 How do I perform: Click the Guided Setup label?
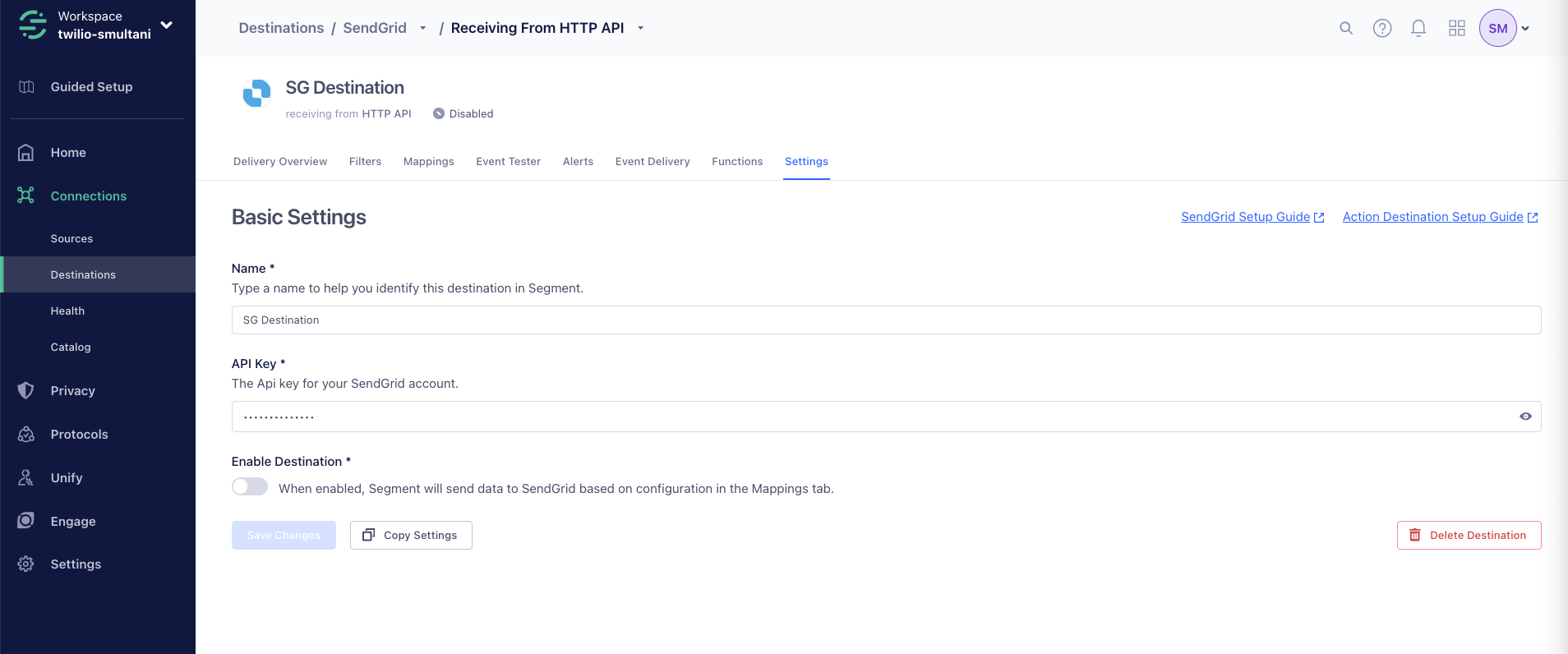[91, 87]
